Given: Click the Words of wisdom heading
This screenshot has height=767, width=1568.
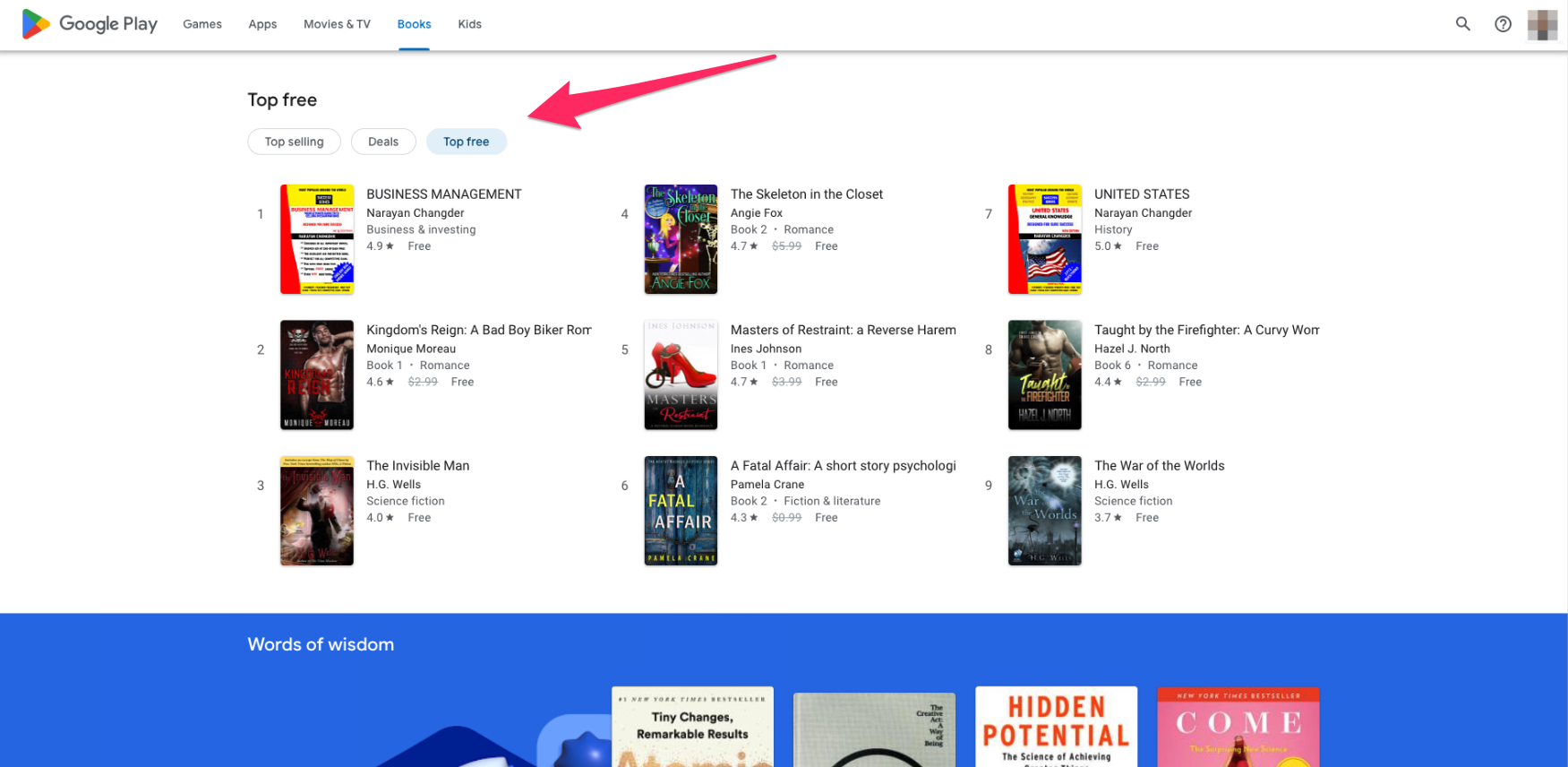Looking at the screenshot, I should [x=321, y=644].
